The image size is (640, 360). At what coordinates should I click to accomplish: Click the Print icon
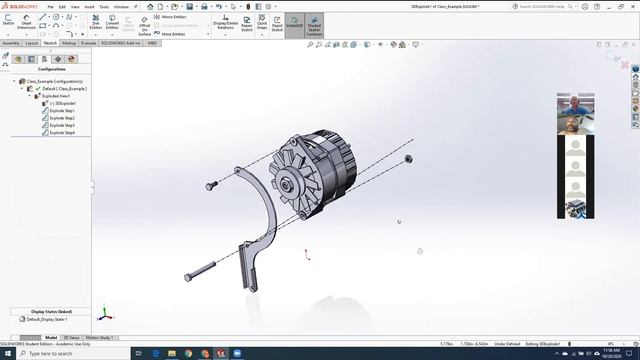pyautogui.click(x=204, y=7)
